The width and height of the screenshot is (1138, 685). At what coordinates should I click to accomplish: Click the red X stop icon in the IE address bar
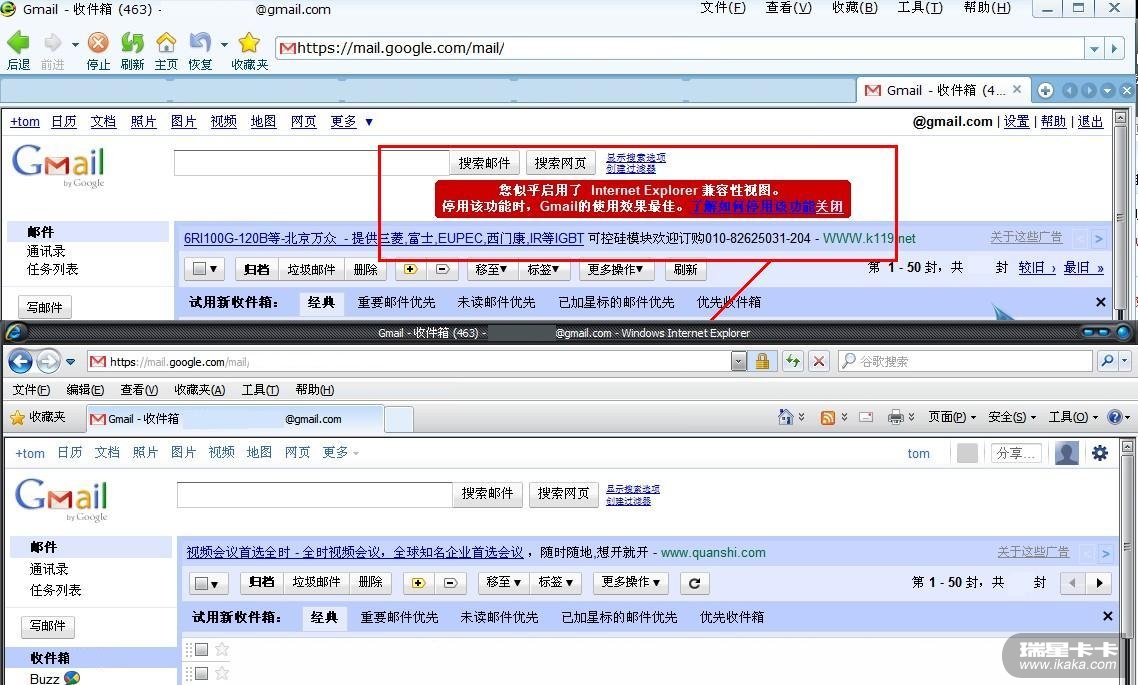(x=819, y=361)
